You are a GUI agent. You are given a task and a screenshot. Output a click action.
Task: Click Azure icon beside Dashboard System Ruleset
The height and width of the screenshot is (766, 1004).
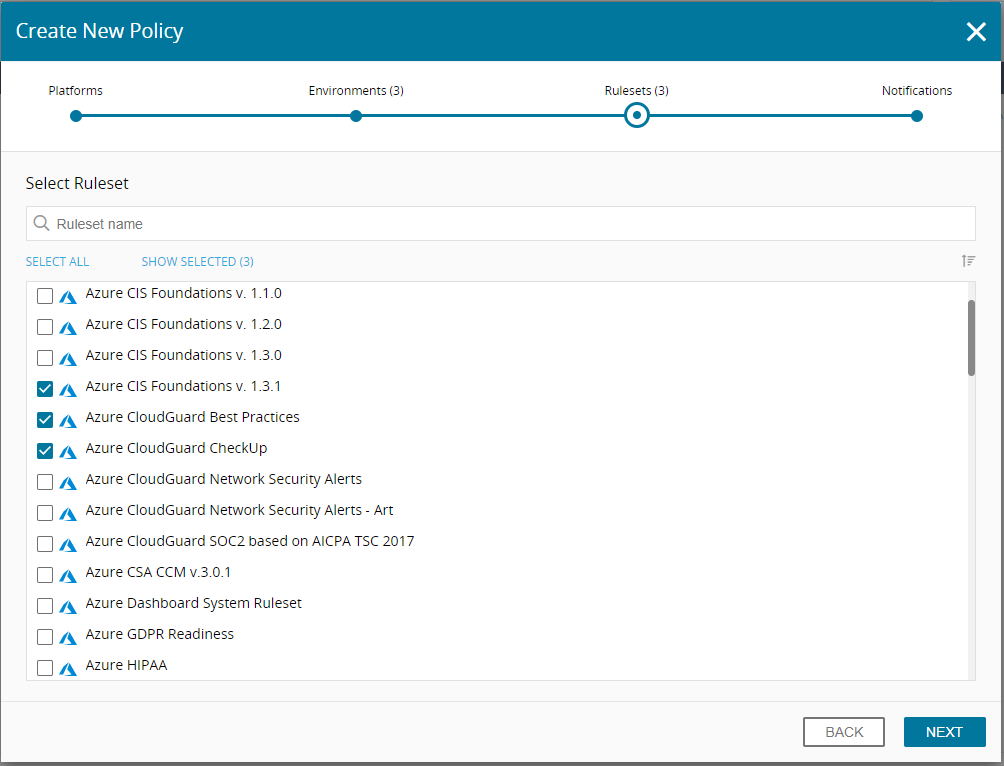click(68, 607)
